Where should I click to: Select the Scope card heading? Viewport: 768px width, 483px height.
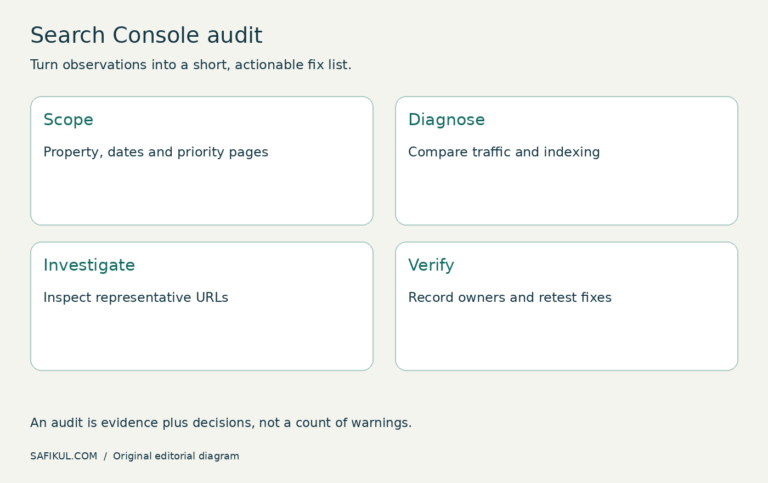click(68, 120)
